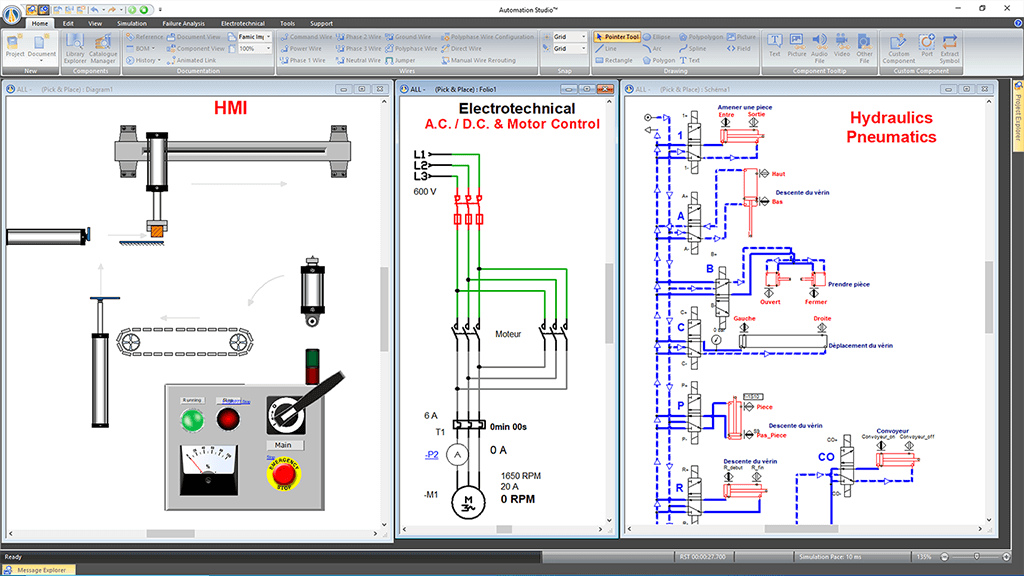Click the zoom slider in status bar
1024x576 pixels.
(x=974, y=557)
